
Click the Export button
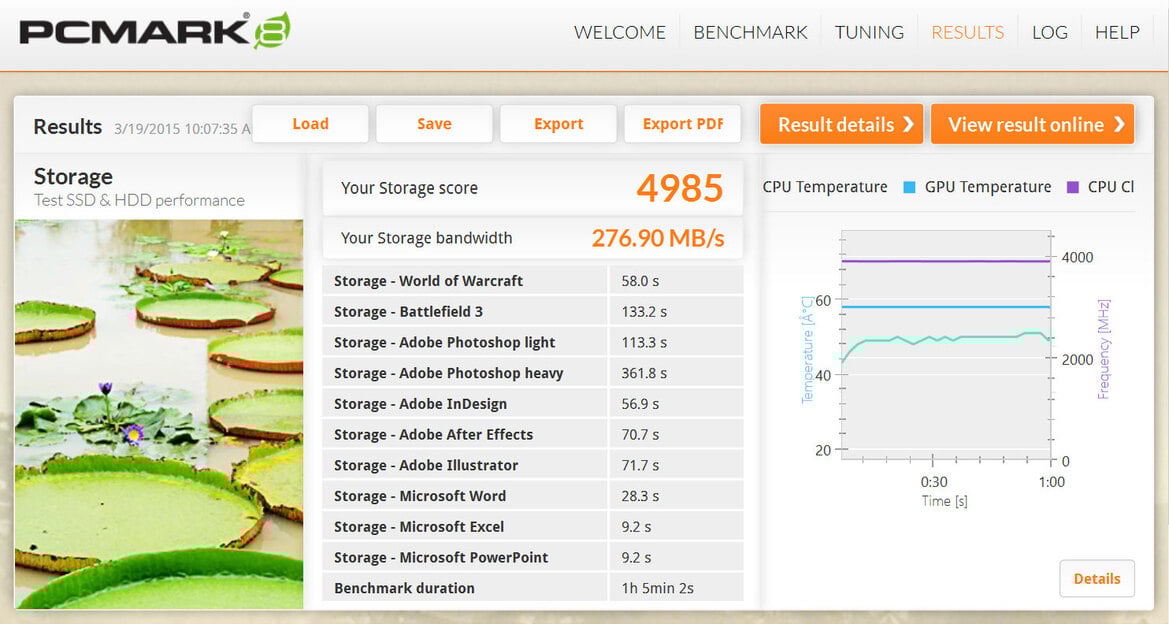click(558, 124)
